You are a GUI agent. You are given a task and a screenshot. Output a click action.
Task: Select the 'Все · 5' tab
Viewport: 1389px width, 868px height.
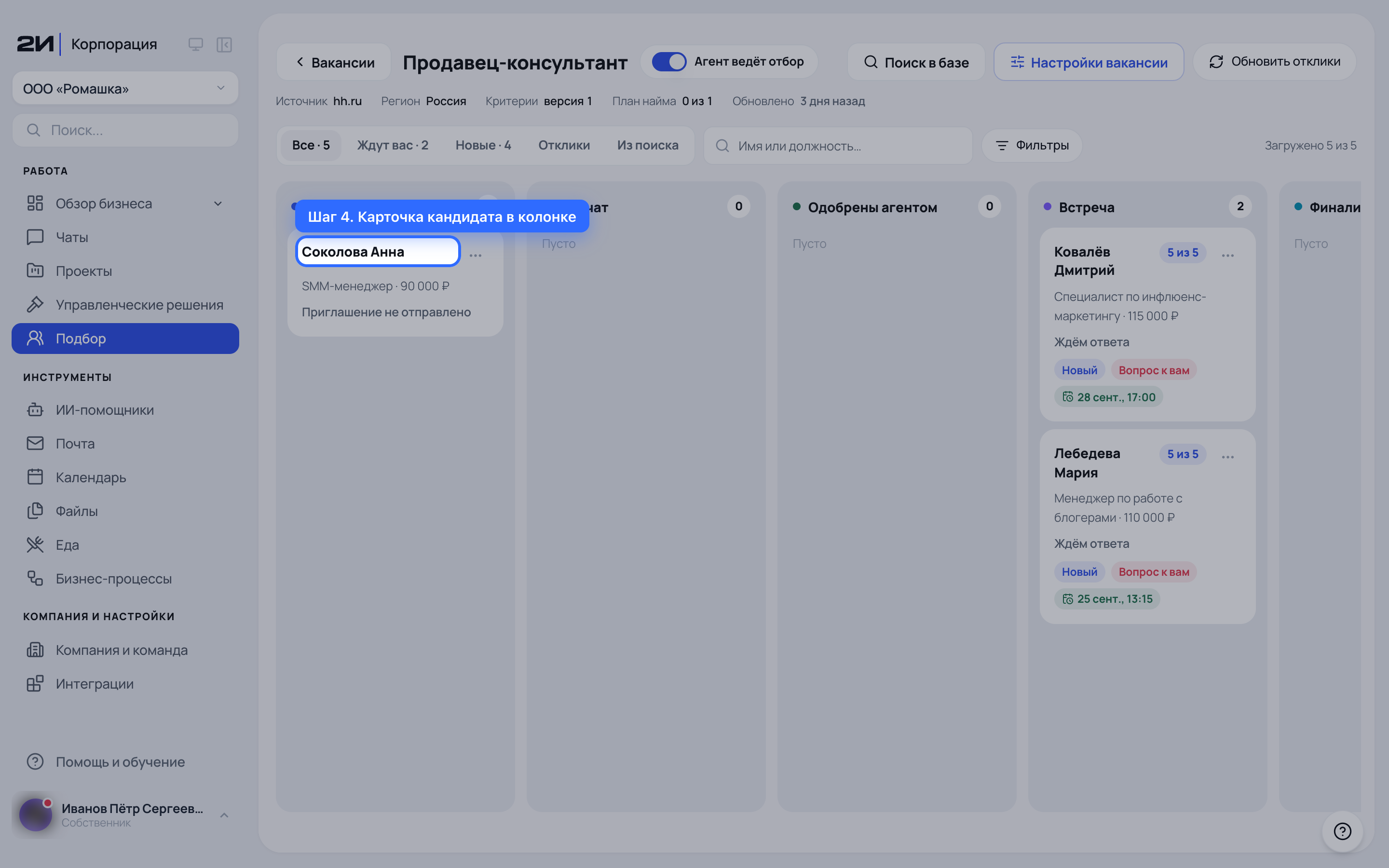click(x=311, y=145)
